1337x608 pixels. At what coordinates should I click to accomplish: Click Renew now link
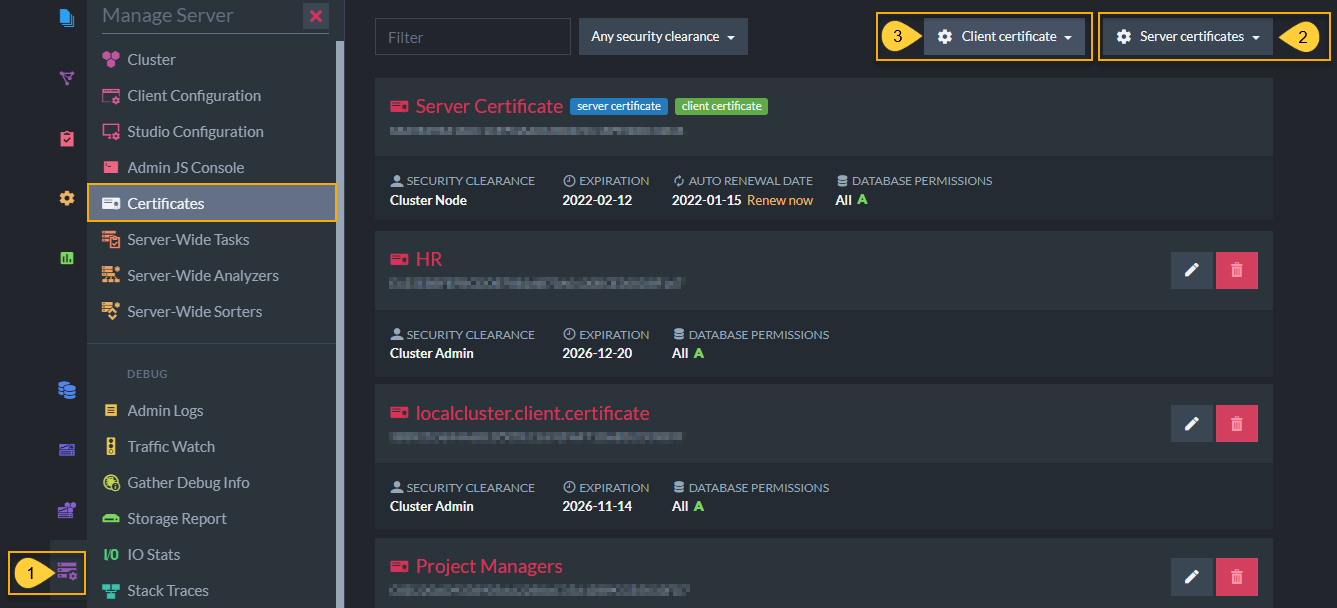click(780, 200)
